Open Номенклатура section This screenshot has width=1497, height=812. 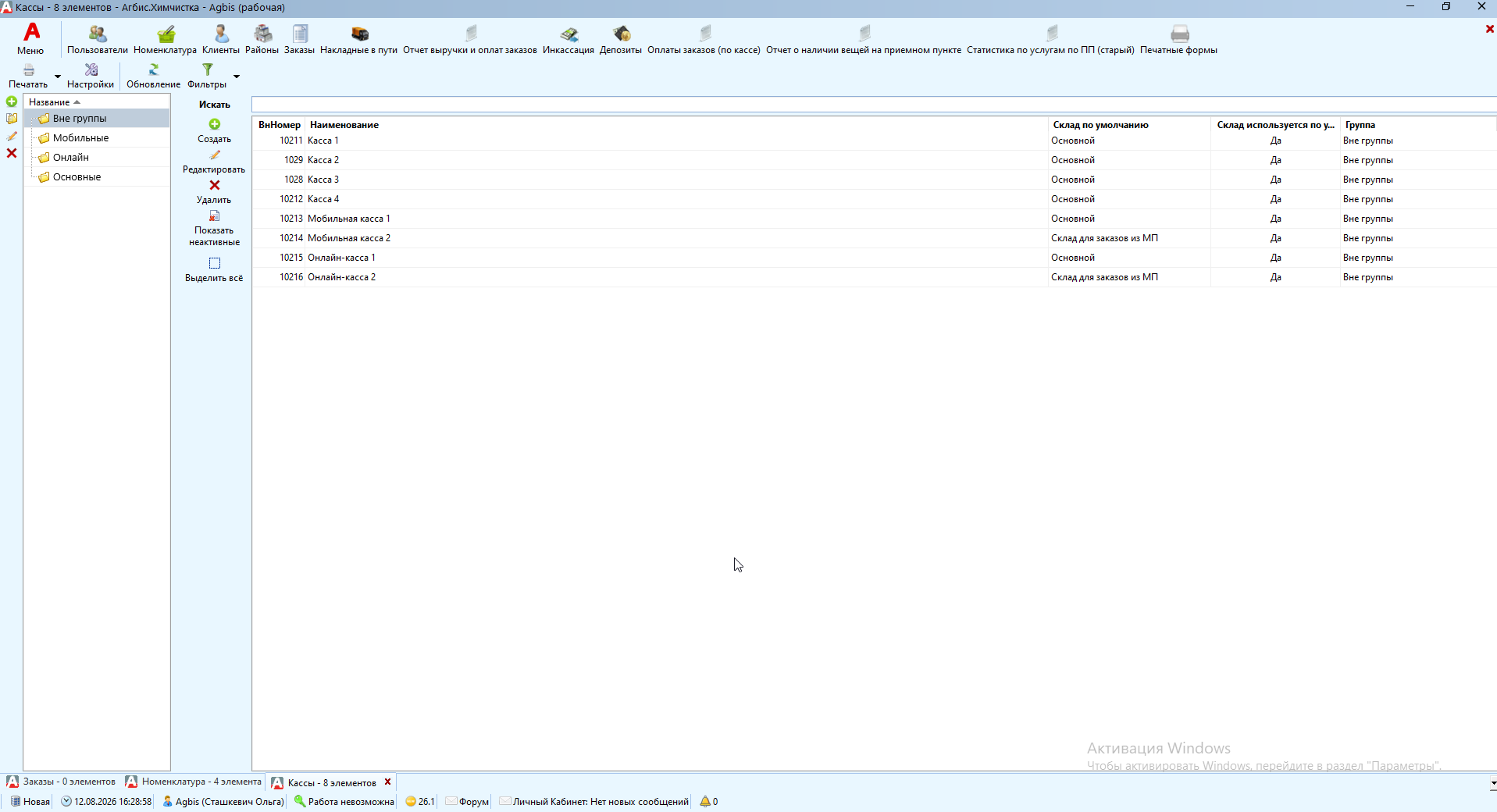pos(165,39)
